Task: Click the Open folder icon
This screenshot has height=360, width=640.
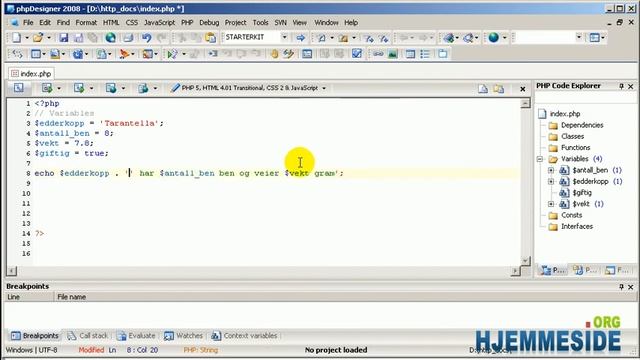Action: (x=38, y=38)
